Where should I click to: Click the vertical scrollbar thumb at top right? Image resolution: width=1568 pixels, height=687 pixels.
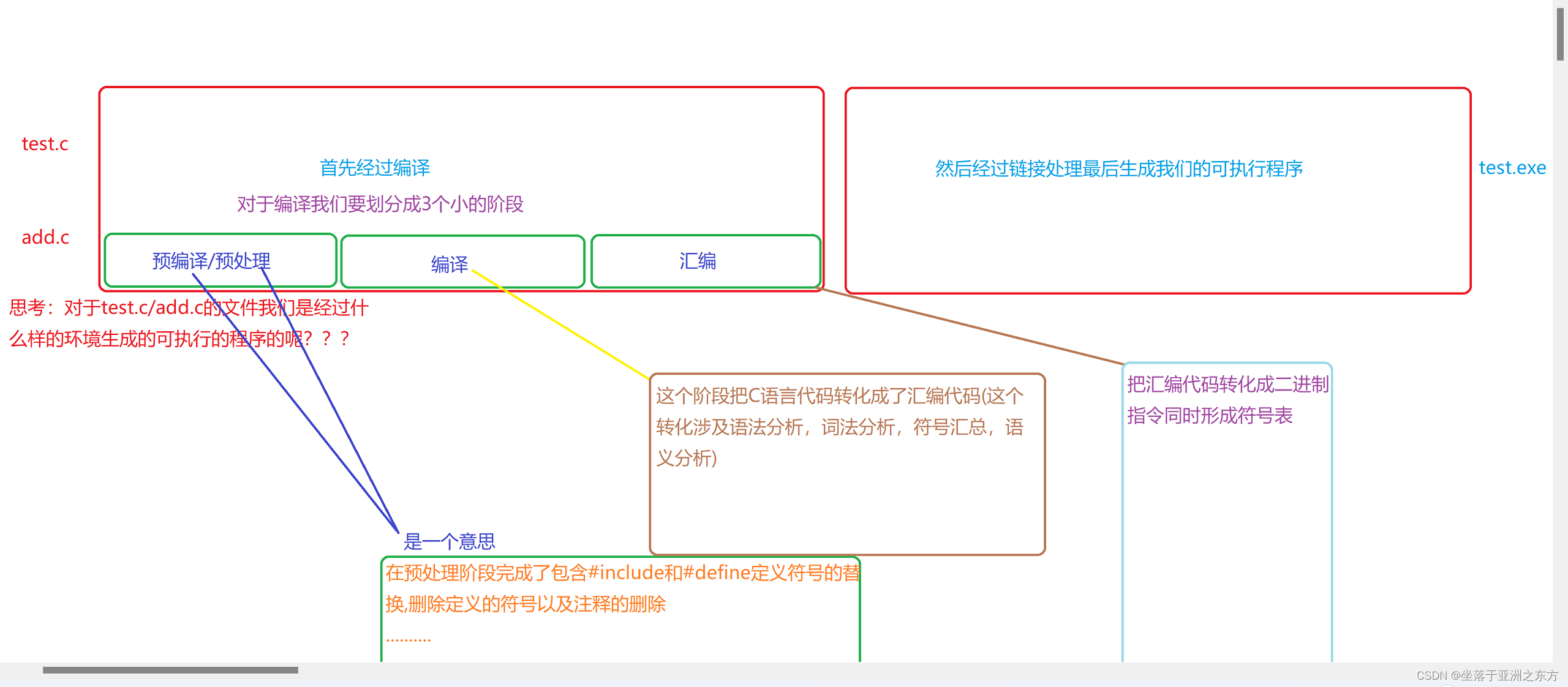click(x=1560, y=34)
